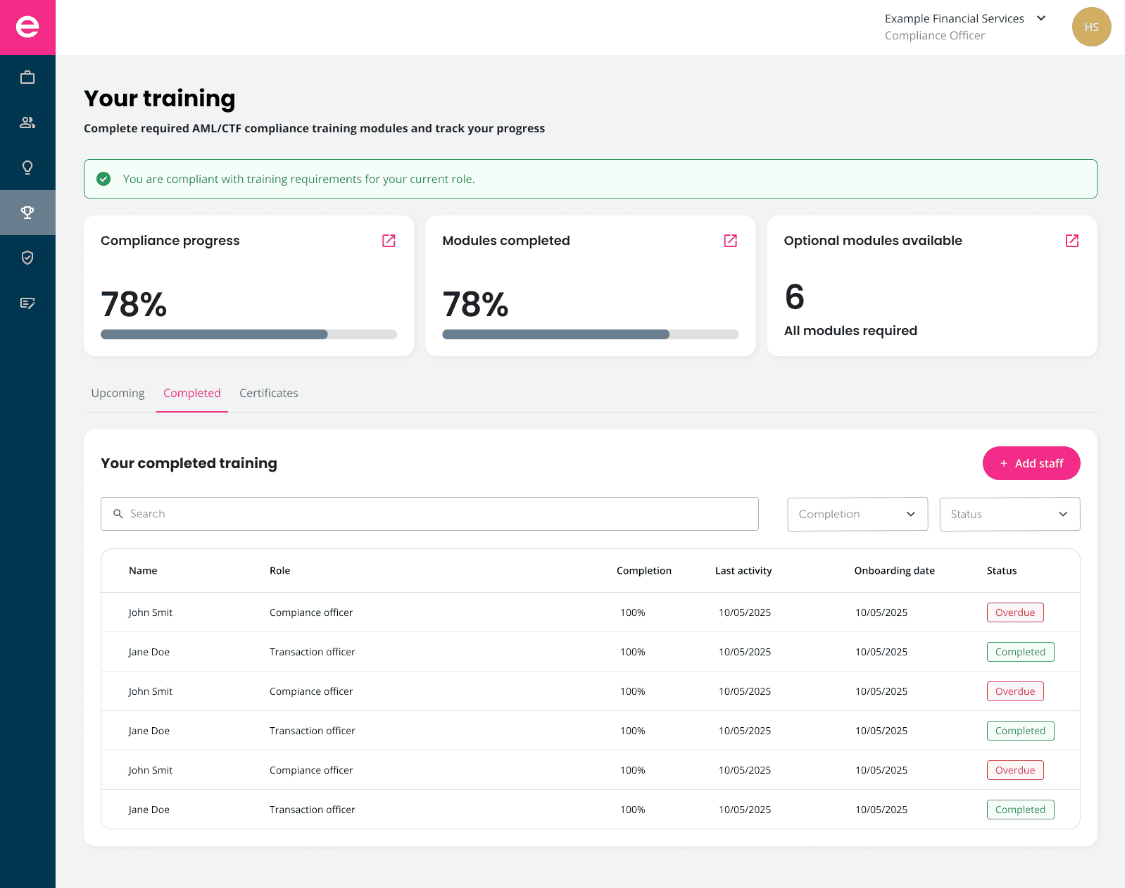
Task: Click the Compliance progress bar
Action: click(248, 334)
